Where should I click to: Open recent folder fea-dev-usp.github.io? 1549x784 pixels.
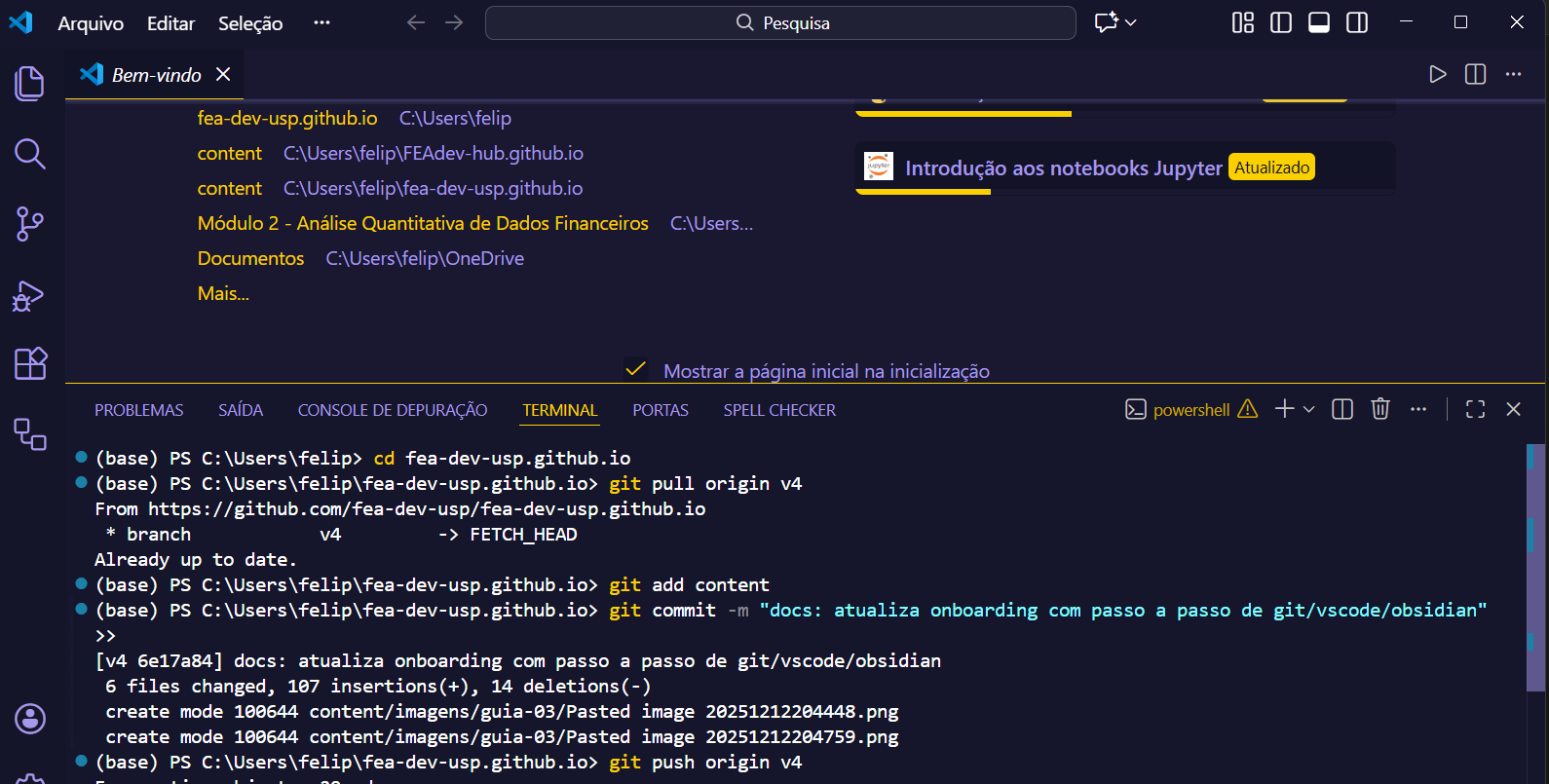click(286, 118)
